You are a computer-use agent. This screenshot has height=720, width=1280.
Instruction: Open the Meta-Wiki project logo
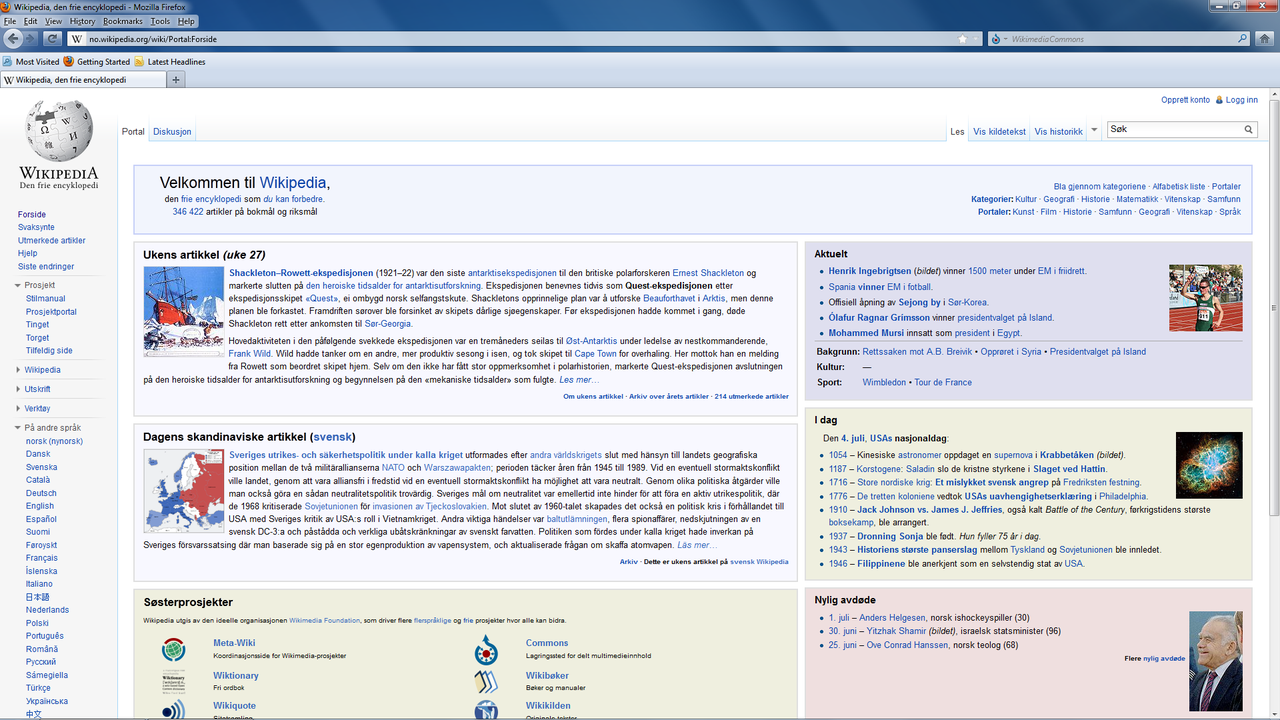pos(173,649)
